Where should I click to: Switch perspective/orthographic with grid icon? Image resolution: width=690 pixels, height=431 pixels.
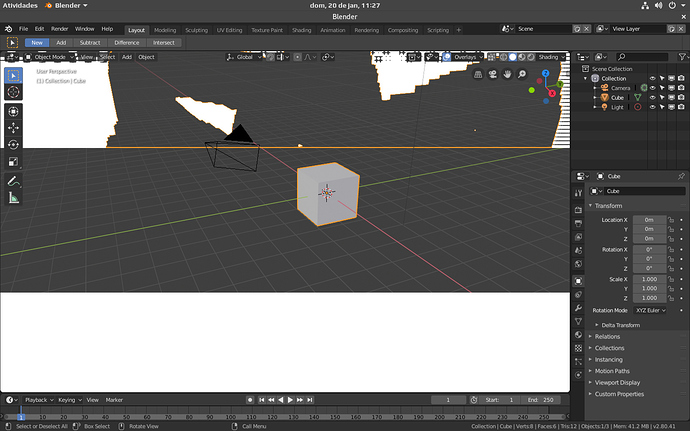478,74
